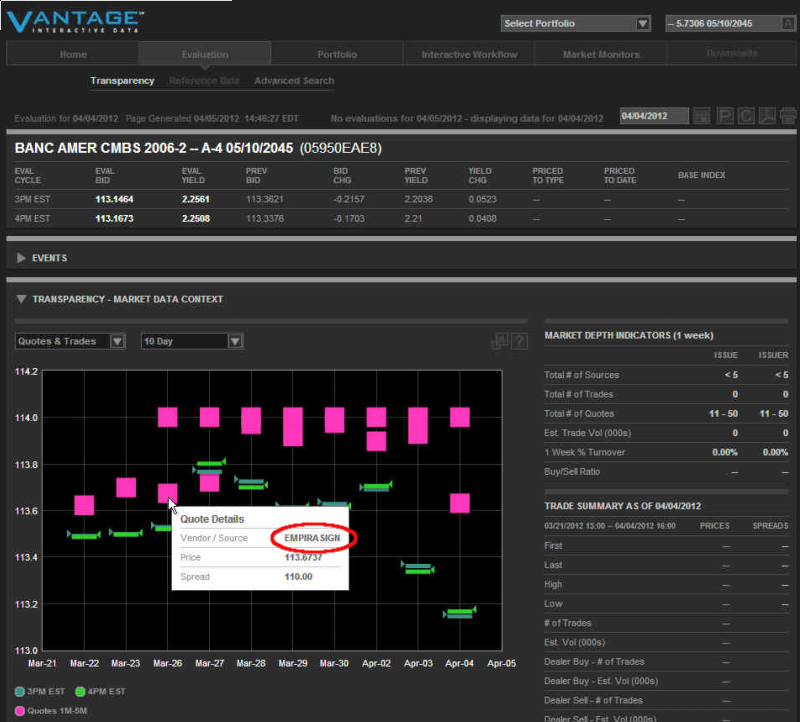Select the Mar-29 tall pink quote marker
The height and width of the screenshot is (722, 800).
coord(293,427)
